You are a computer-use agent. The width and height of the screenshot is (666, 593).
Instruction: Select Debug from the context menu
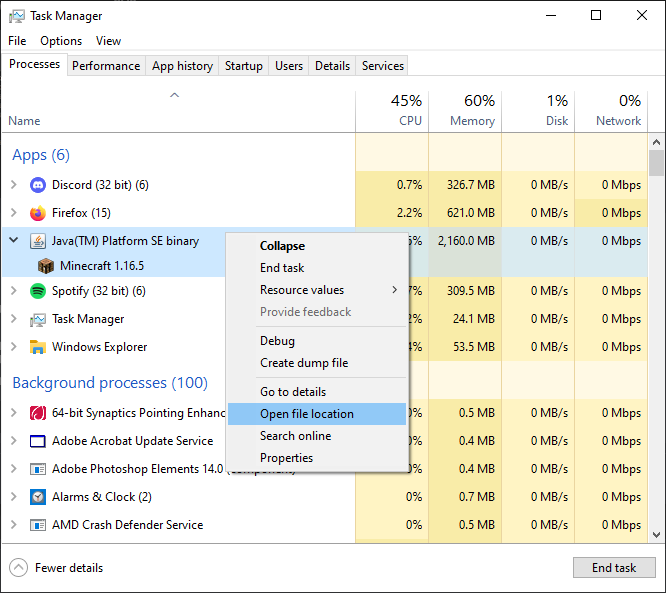pos(317,341)
